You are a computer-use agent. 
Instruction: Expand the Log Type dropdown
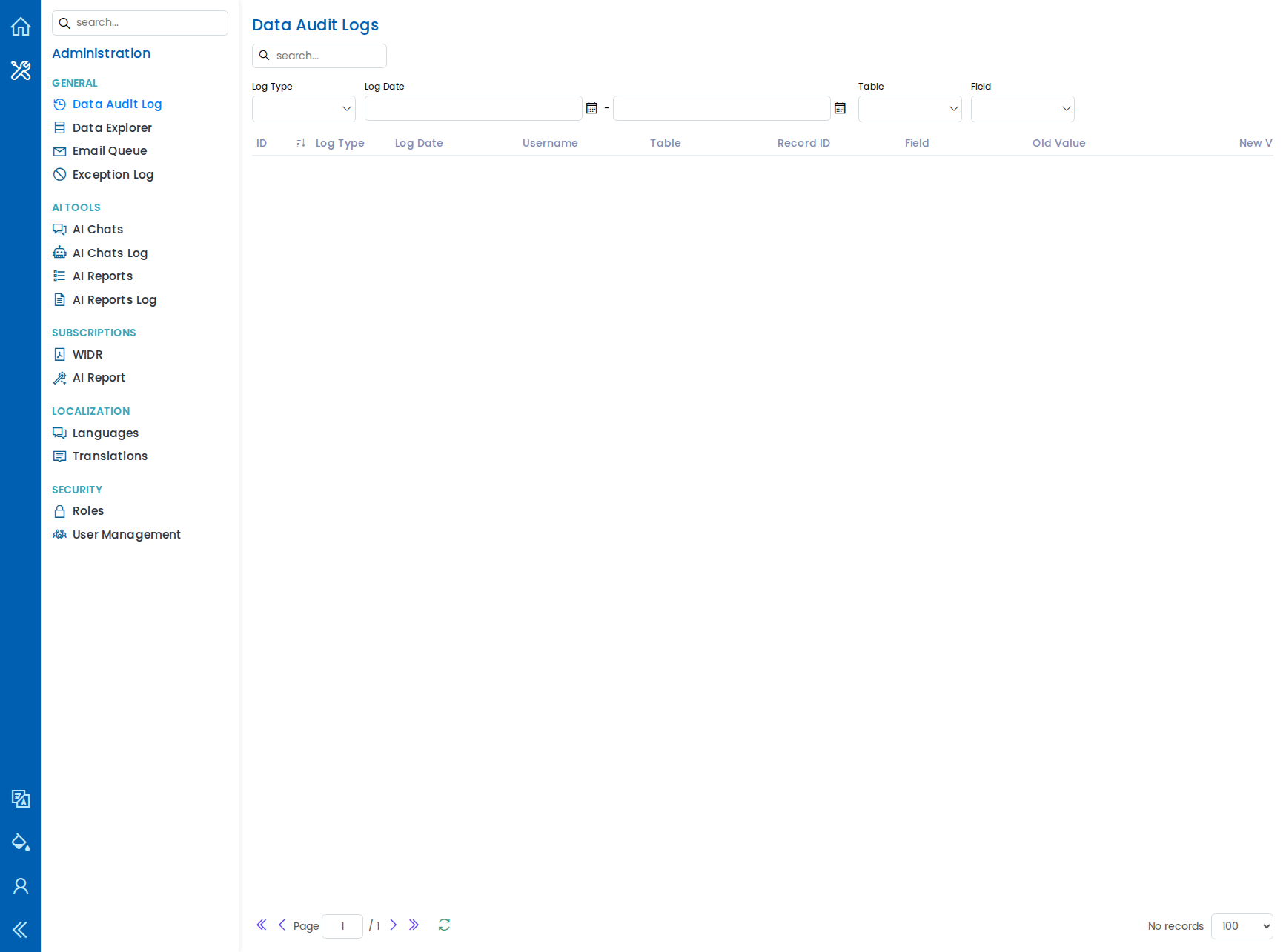point(304,109)
